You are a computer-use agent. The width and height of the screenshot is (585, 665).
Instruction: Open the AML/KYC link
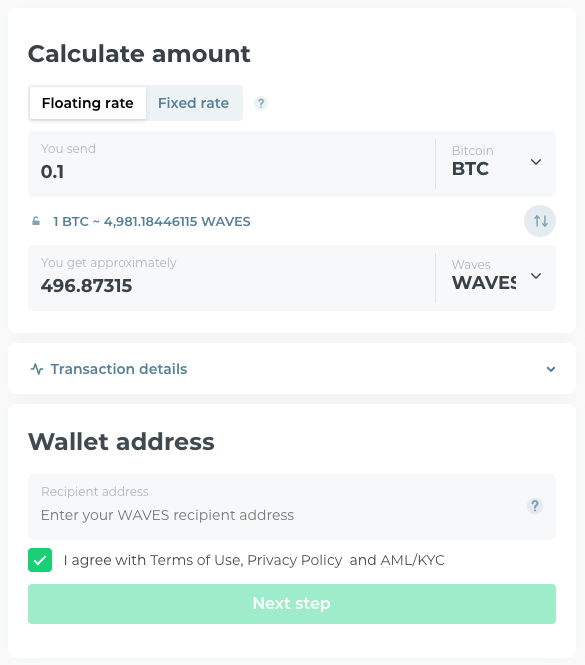412,560
